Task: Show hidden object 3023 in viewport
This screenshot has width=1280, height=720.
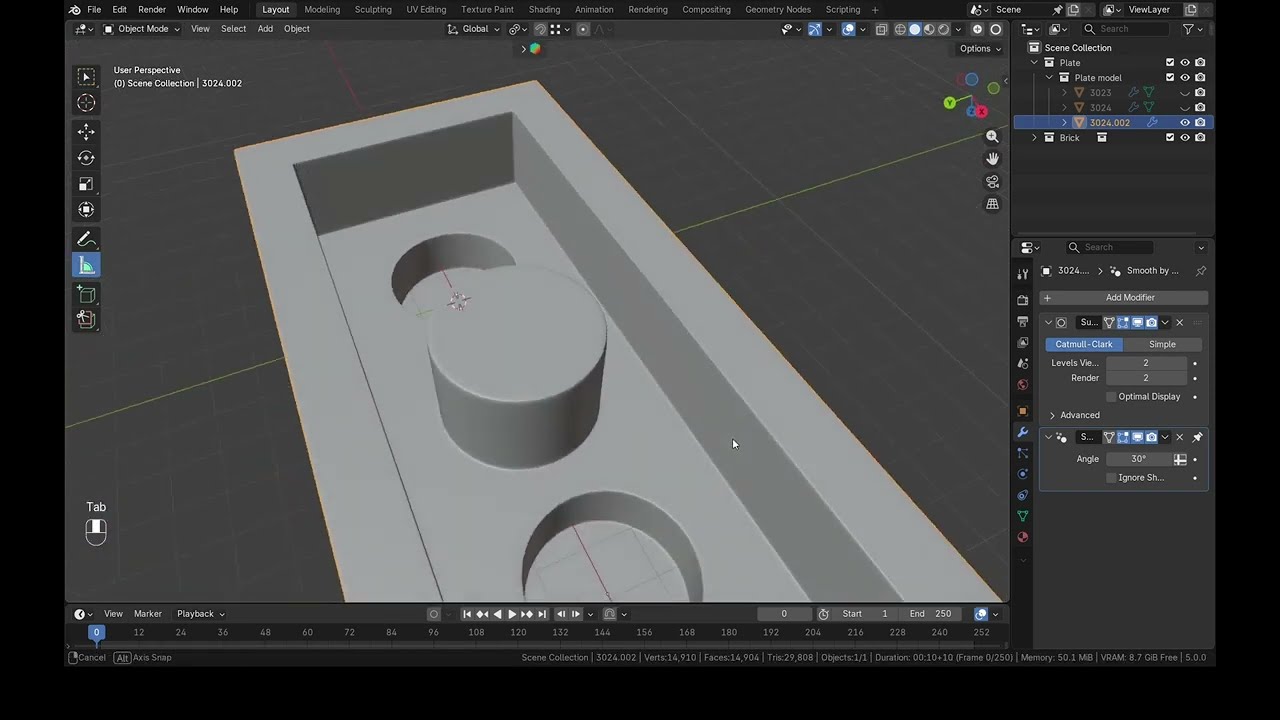Action: [1185, 92]
